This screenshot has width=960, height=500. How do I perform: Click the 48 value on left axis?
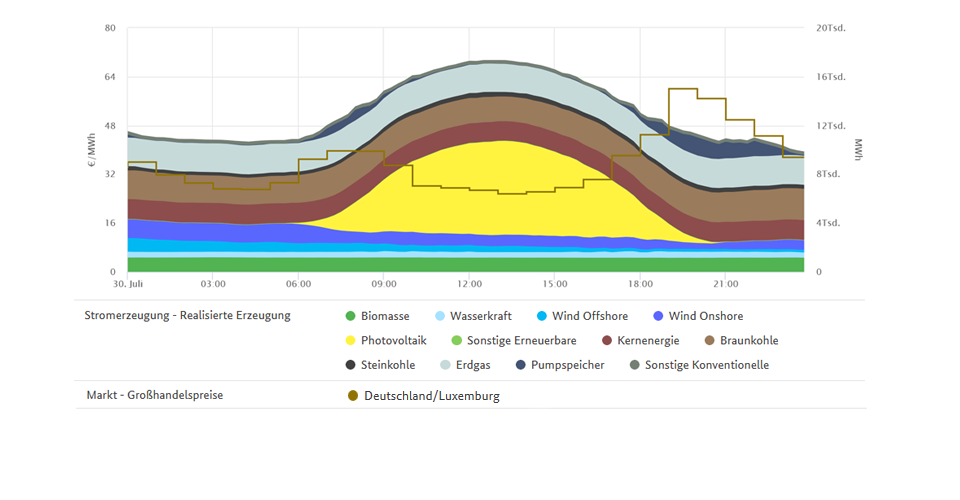point(110,126)
